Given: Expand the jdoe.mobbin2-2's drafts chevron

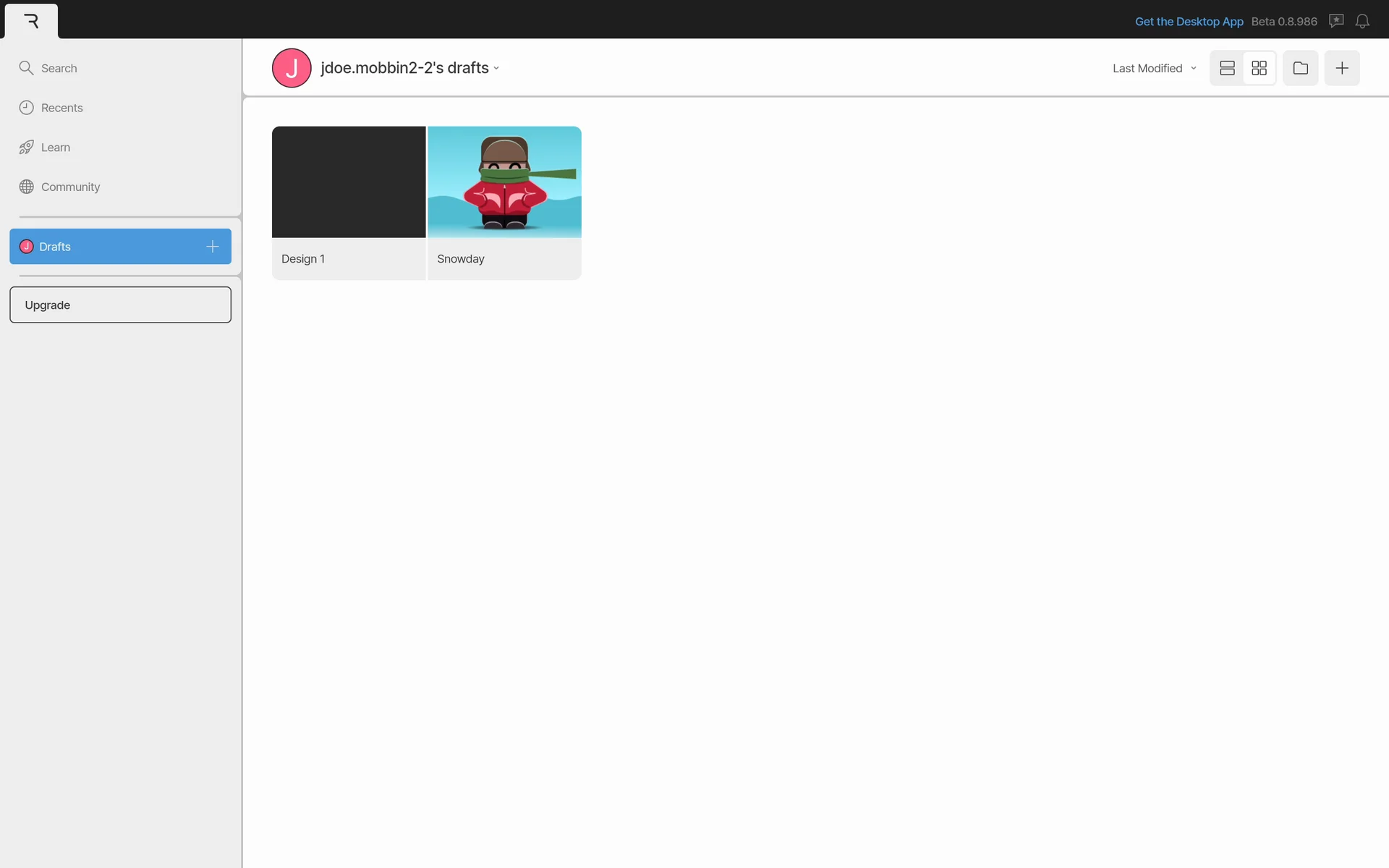Looking at the screenshot, I should pyautogui.click(x=496, y=69).
